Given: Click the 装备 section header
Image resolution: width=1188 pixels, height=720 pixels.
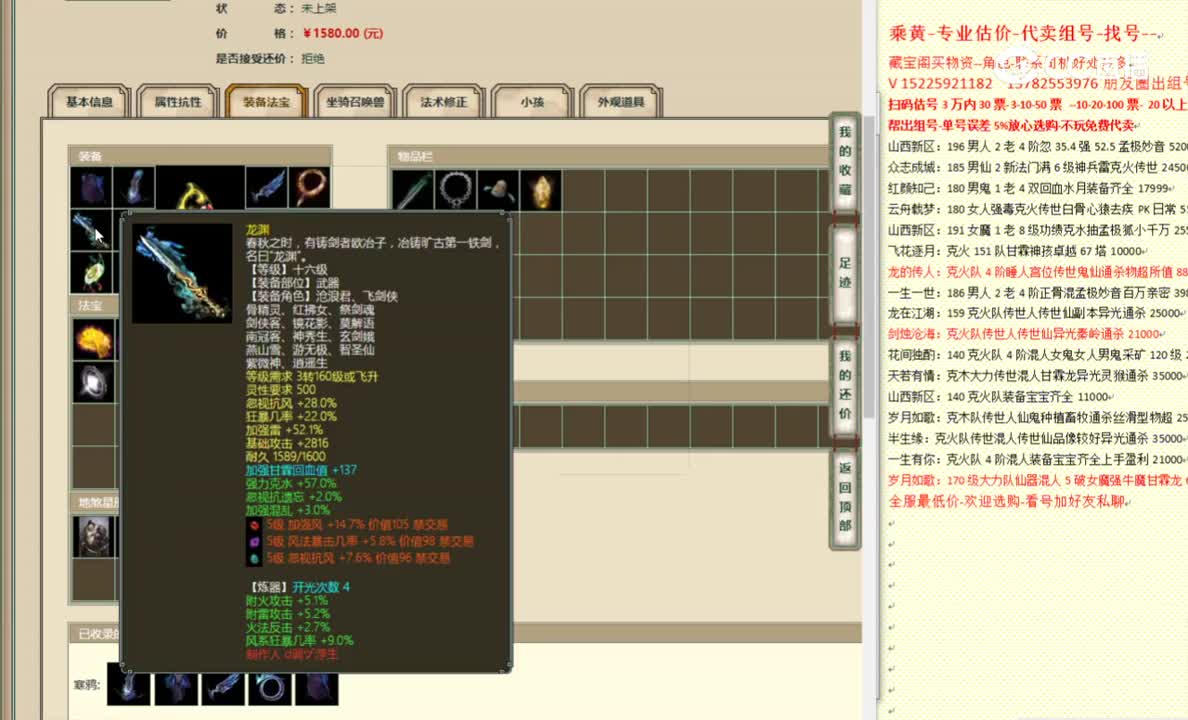Looking at the screenshot, I should coord(200,156).
